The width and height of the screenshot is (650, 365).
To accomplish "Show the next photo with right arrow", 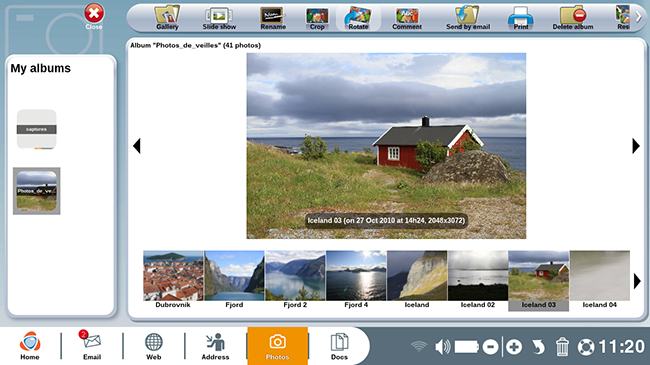I will coord(636,146).
